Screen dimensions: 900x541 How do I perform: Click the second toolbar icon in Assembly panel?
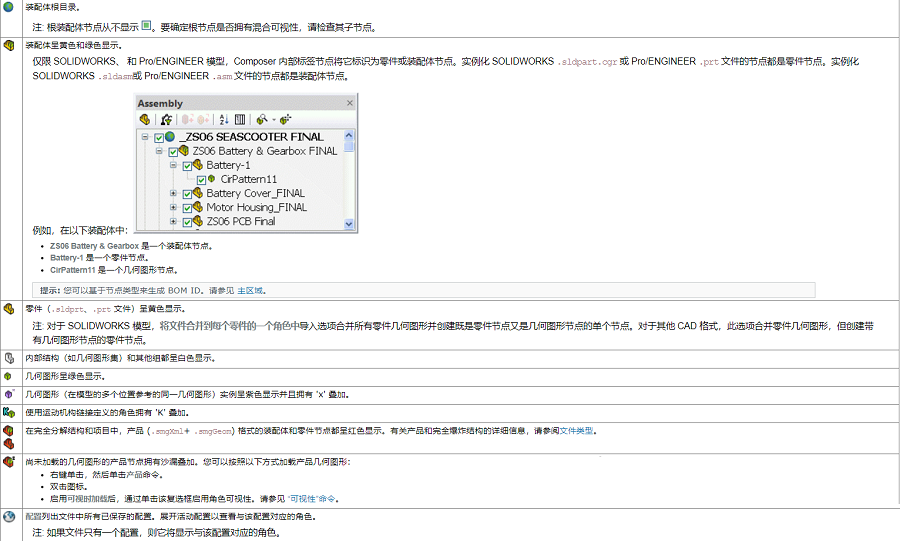coord(166,119)
